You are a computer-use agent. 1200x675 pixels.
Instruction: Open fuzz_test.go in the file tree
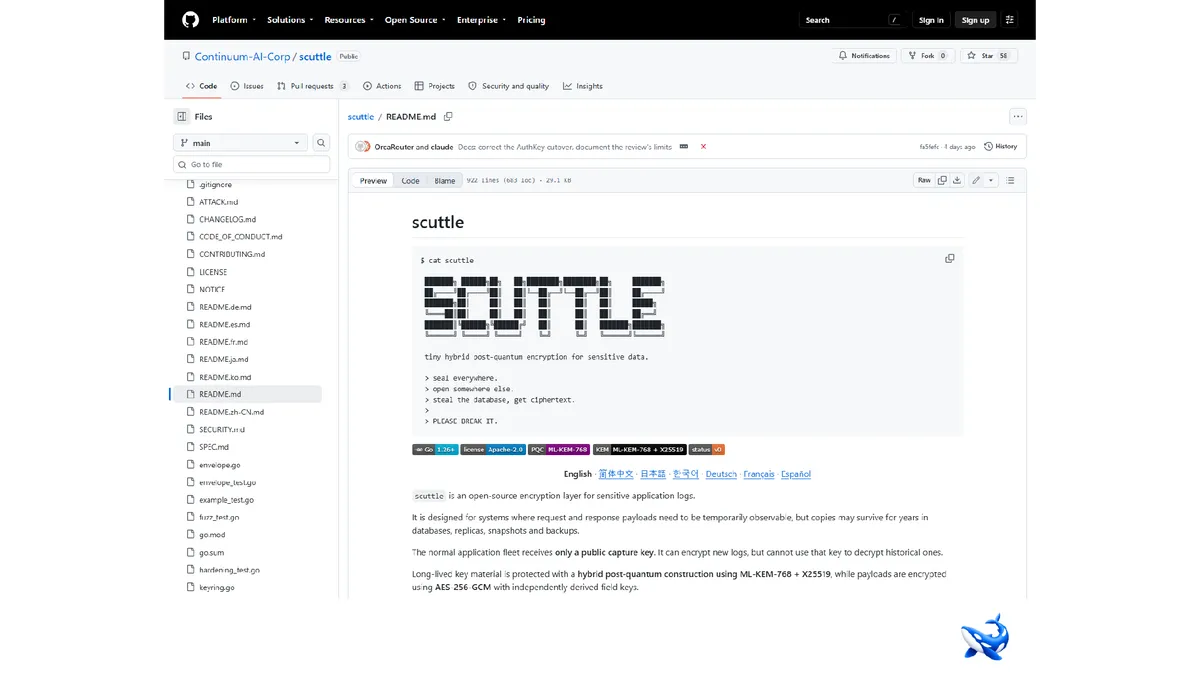pyautogui.click(x=219, y=517)
